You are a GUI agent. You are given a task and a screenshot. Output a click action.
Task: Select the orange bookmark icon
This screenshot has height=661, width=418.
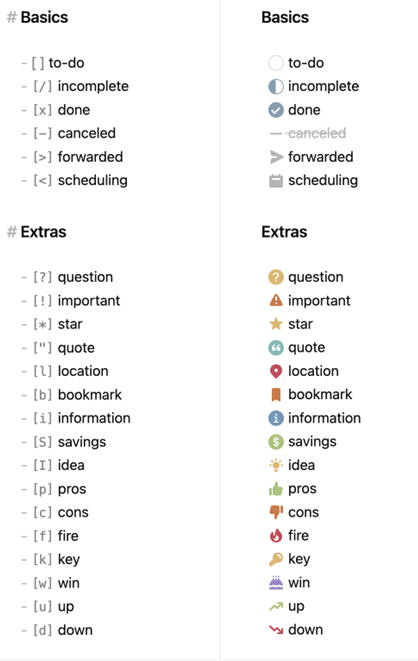coord(276,395)
